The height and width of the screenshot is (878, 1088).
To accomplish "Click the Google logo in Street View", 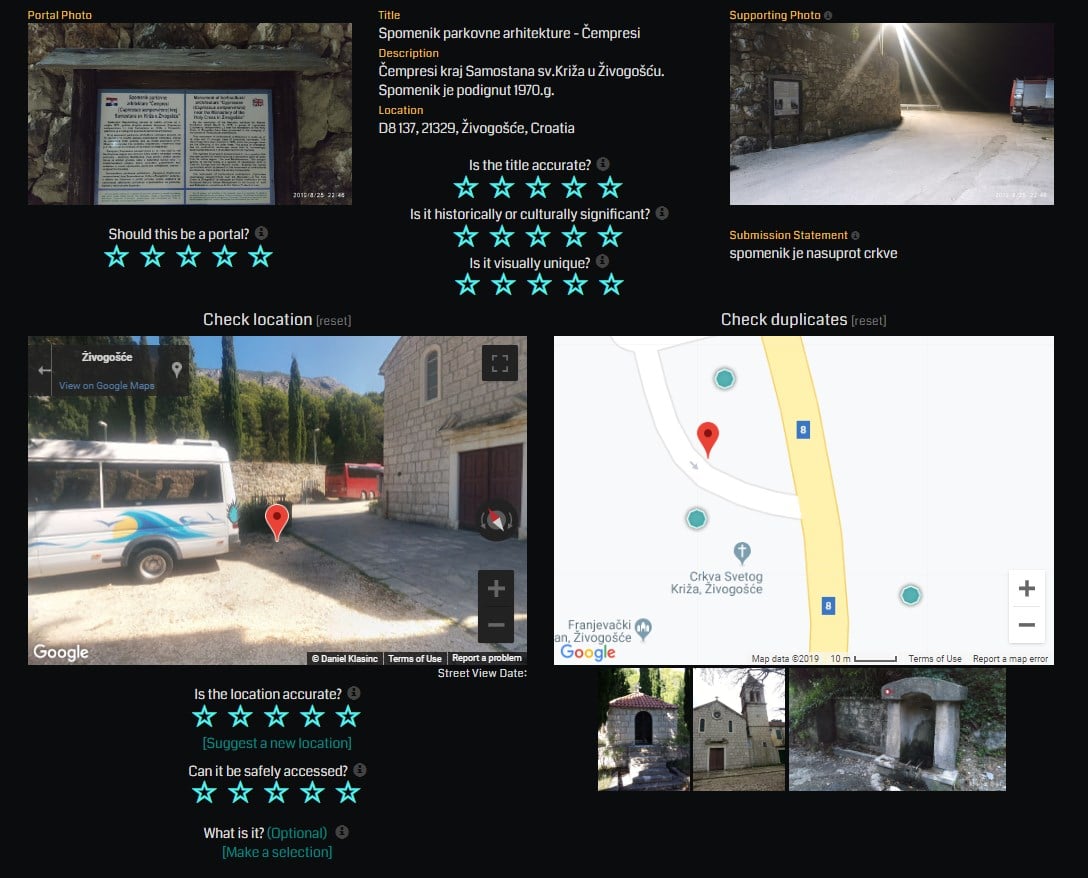I will [61, 652].
